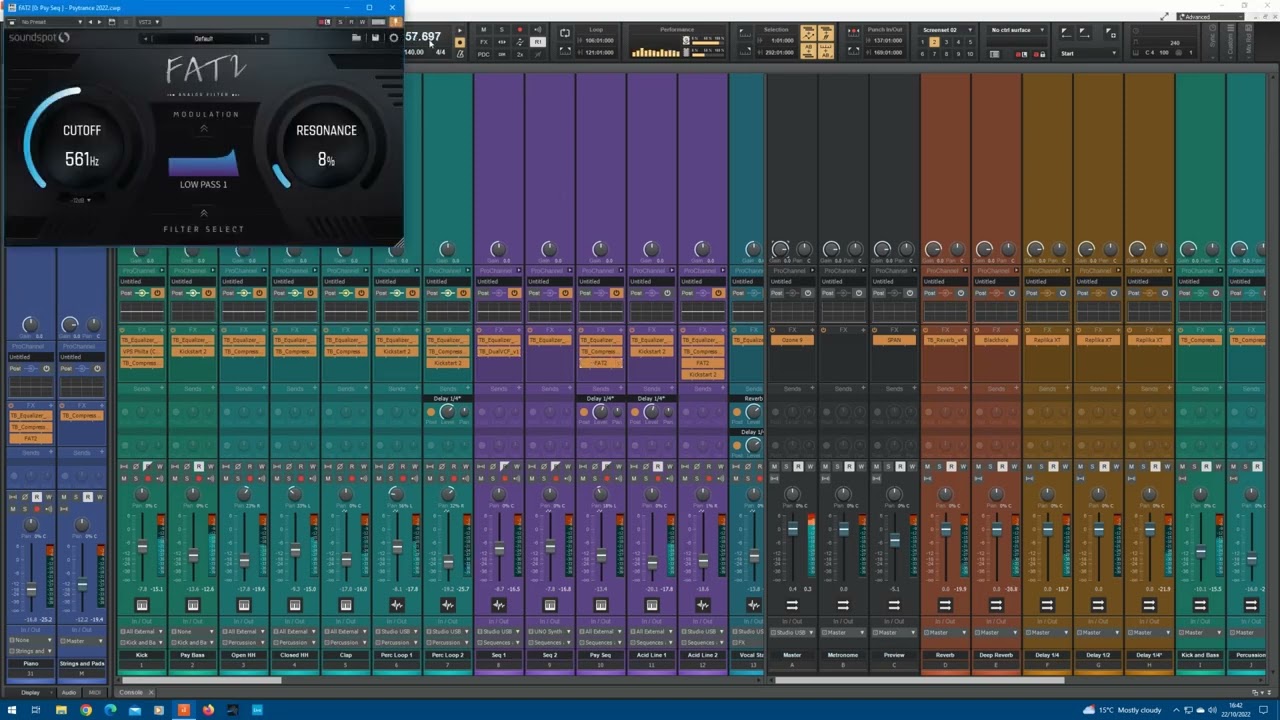Image resolution: width=1280 pixels, height=720 pixels.
Task: Click the Kick track instrument icon
Action: point(142,605)
